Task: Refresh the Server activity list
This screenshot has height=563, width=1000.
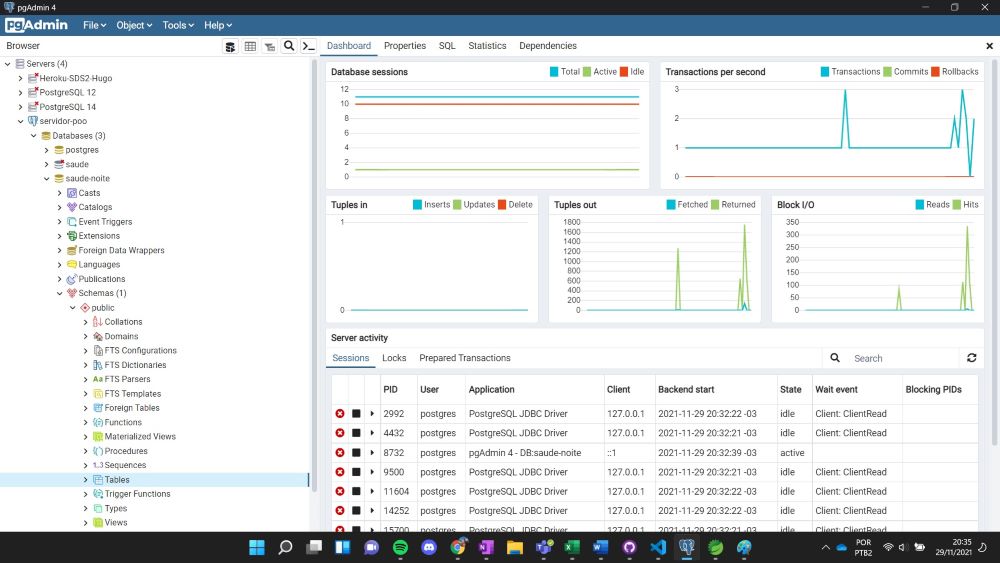Action: (971, 358)
